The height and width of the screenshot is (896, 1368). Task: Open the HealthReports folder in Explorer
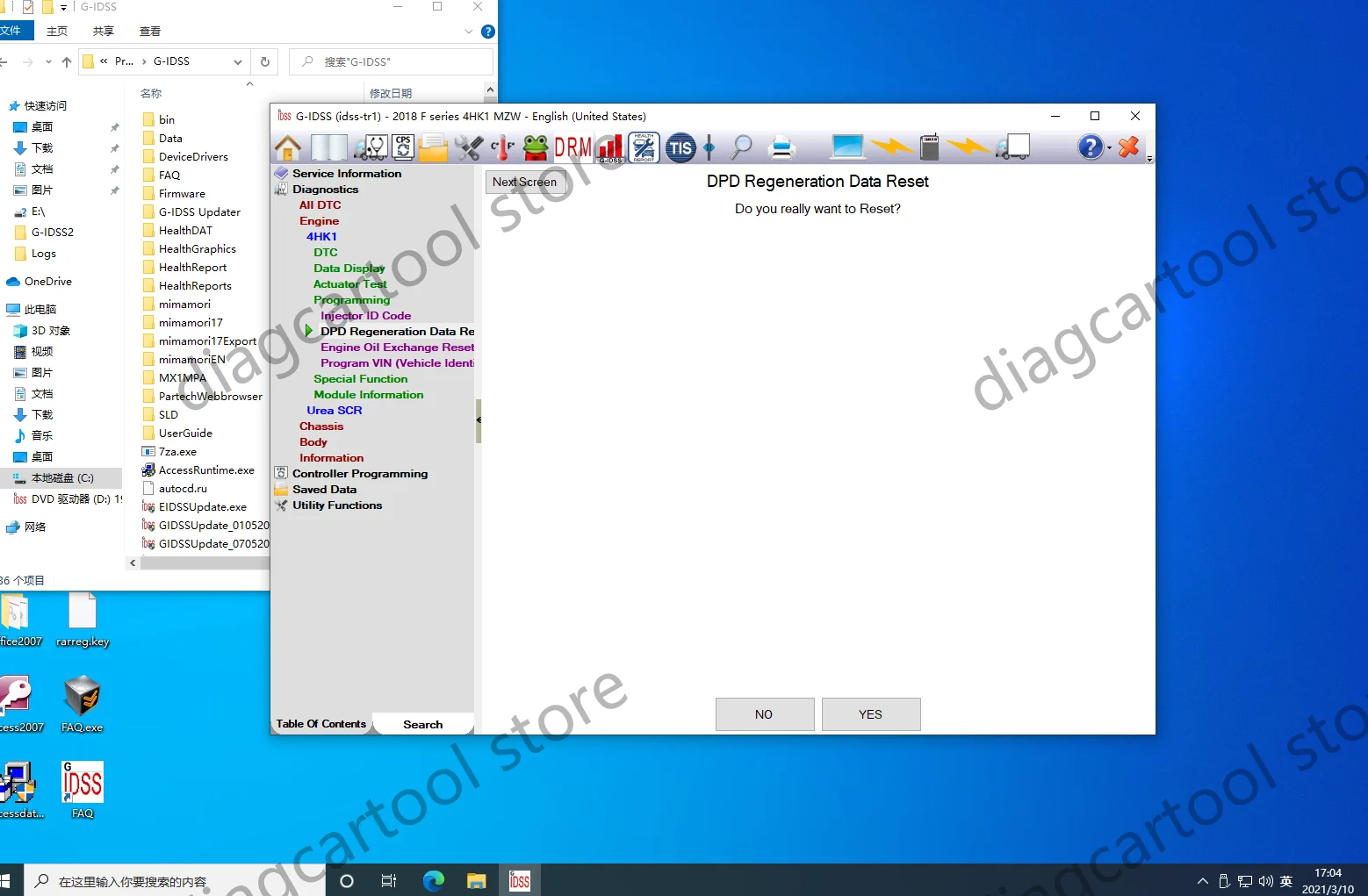coord(195,286)
